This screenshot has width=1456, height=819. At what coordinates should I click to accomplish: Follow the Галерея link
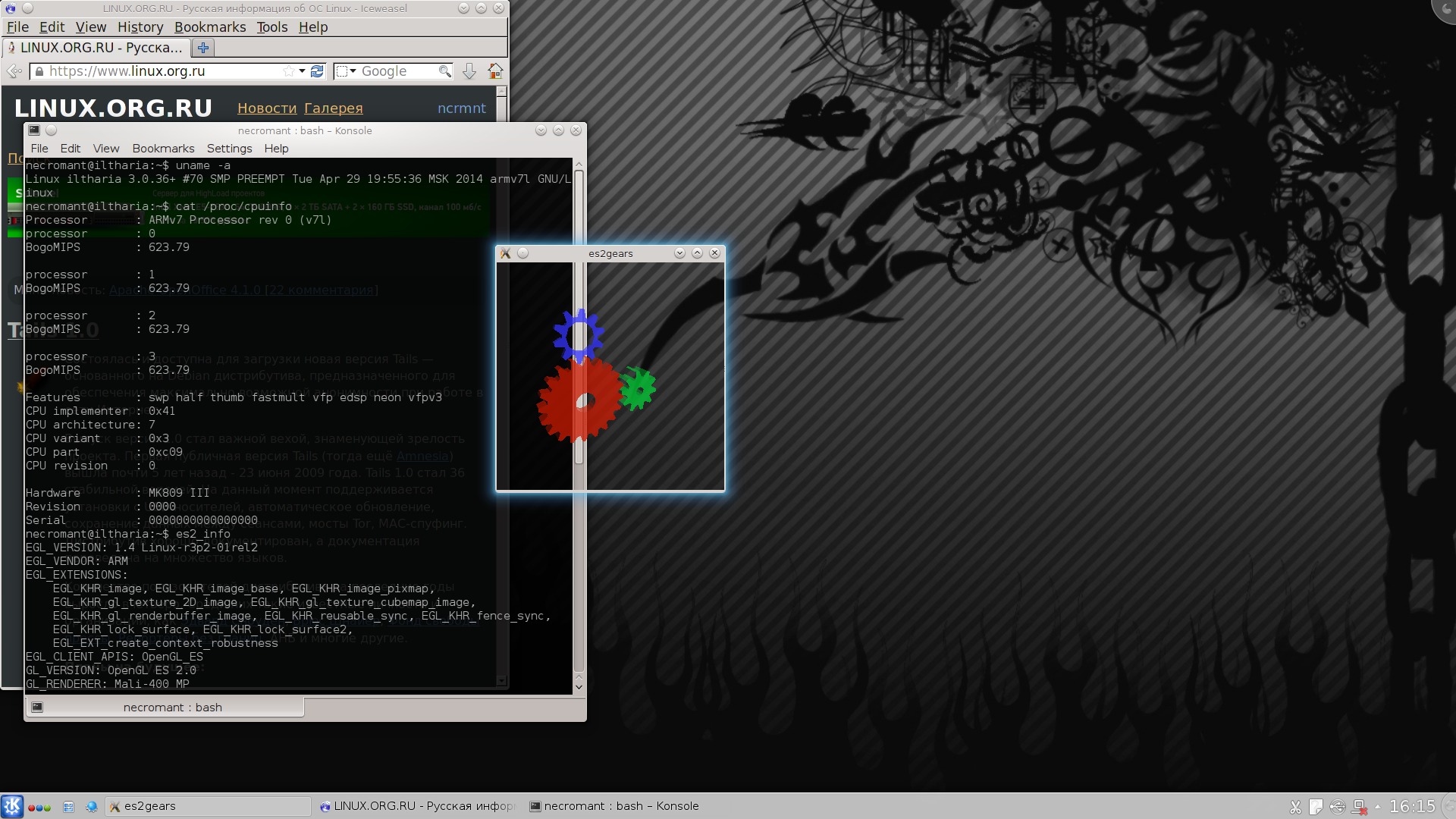(x=334, y=108)
